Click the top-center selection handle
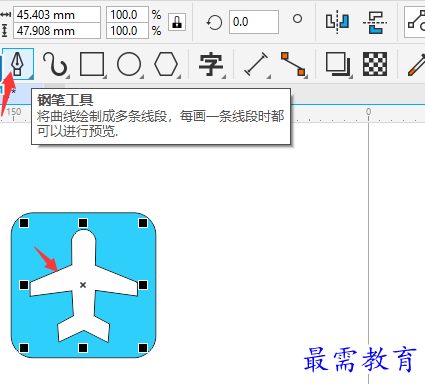 click(x=83, y=223)
